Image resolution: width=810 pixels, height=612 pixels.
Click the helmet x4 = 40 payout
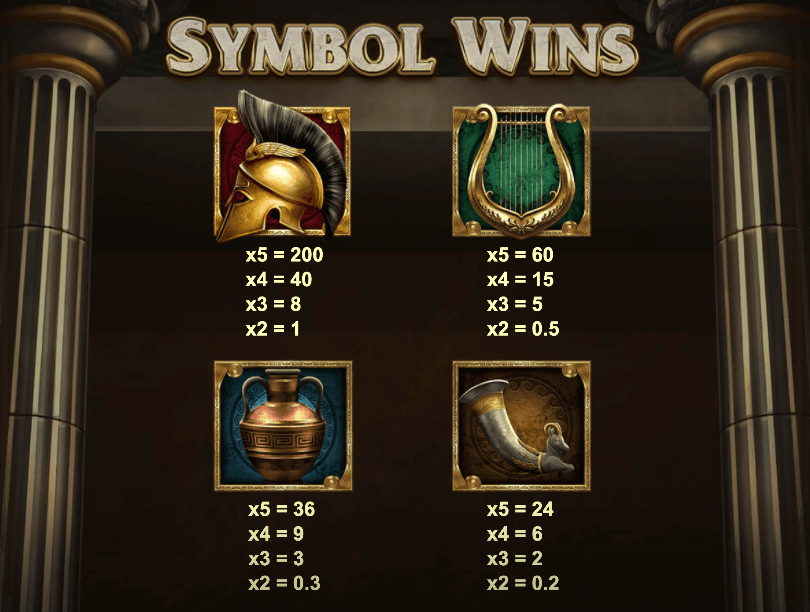click(x=279, y=279)
